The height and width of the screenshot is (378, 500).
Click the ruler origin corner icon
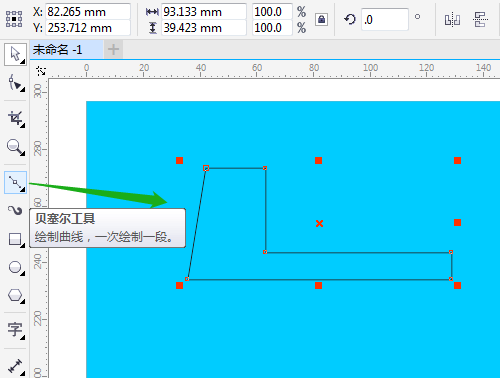point(41,70)
